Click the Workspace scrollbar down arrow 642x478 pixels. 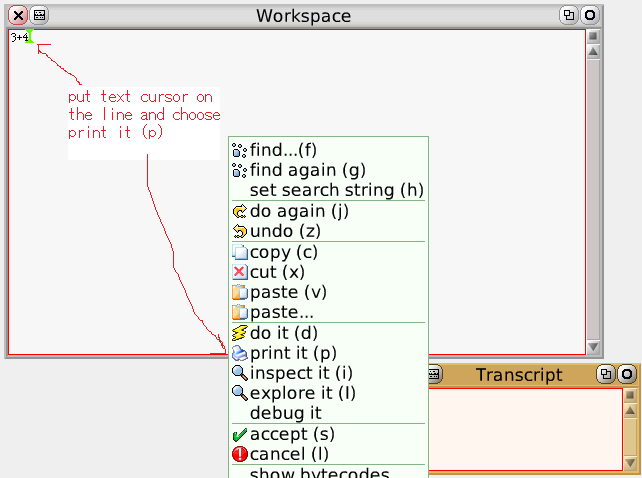click(593, 347)
